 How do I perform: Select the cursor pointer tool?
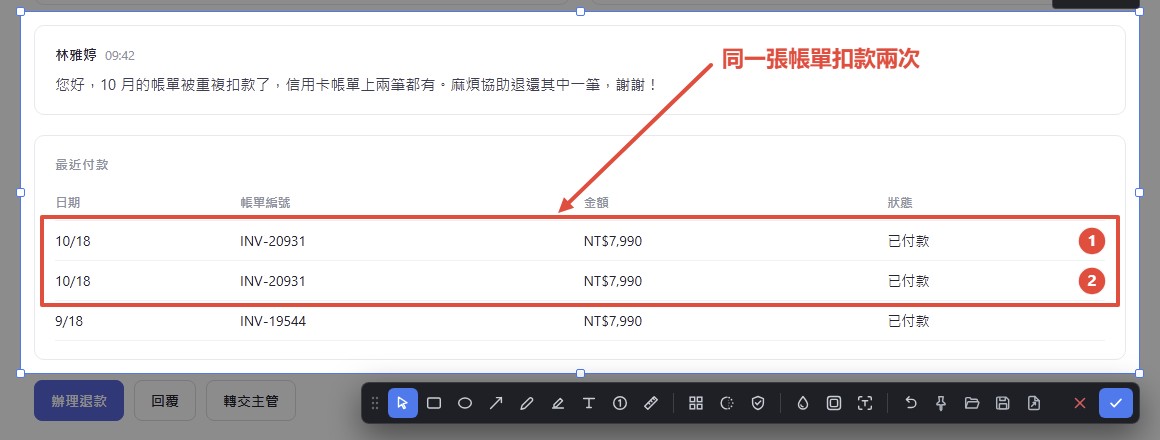(x=402, y=403)
